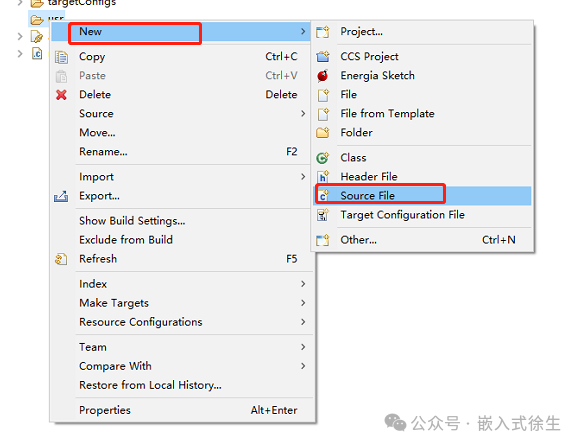Open the Make Targets submenu arrow
The image size is (579, 446).
(303, 303)
